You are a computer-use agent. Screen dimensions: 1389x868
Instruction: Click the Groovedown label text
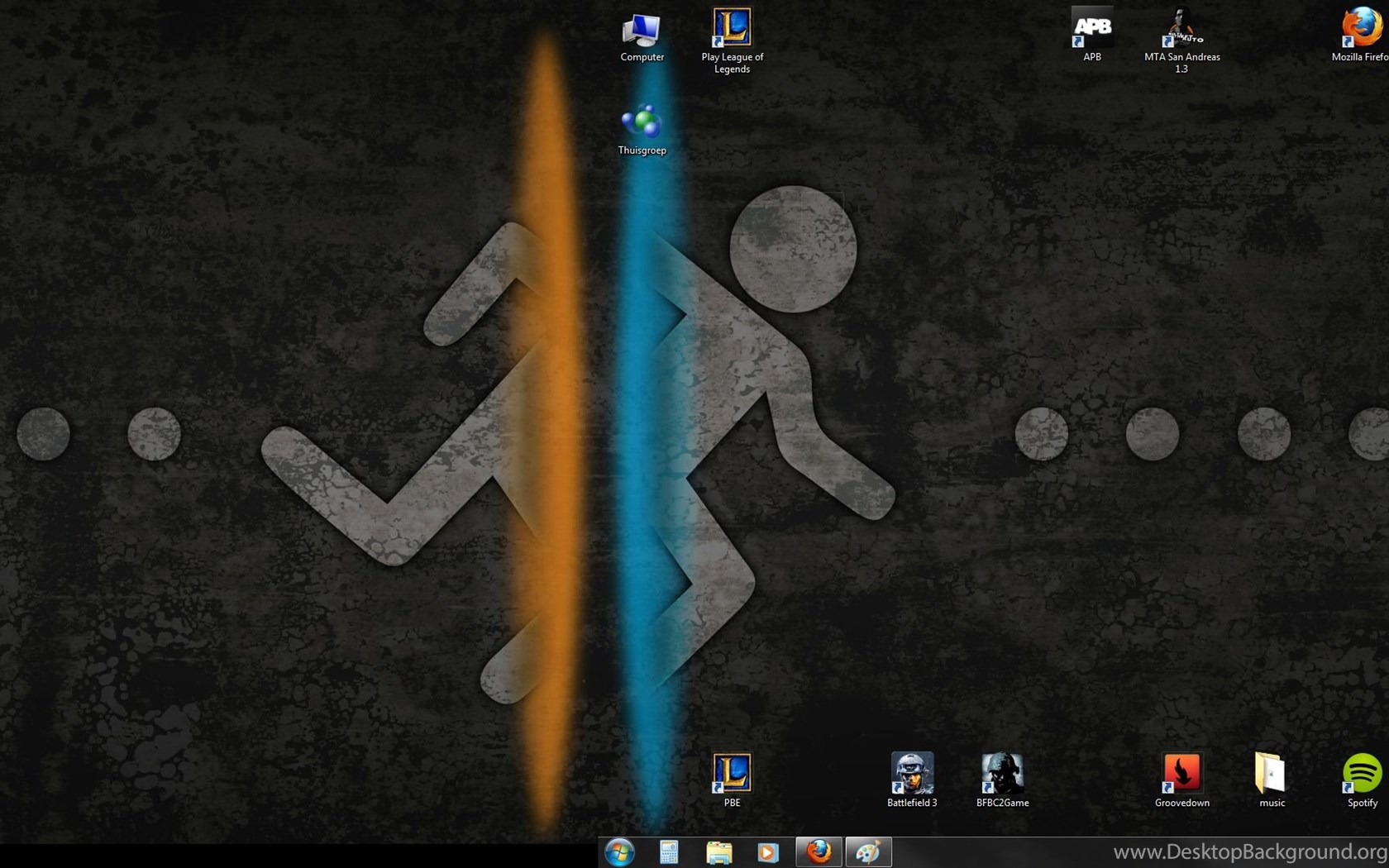(1182, 803)
